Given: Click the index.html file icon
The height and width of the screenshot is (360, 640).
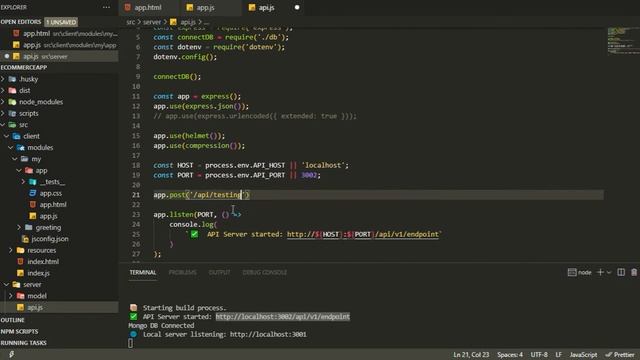Looking at the screenshot, I should click(20, 262).
